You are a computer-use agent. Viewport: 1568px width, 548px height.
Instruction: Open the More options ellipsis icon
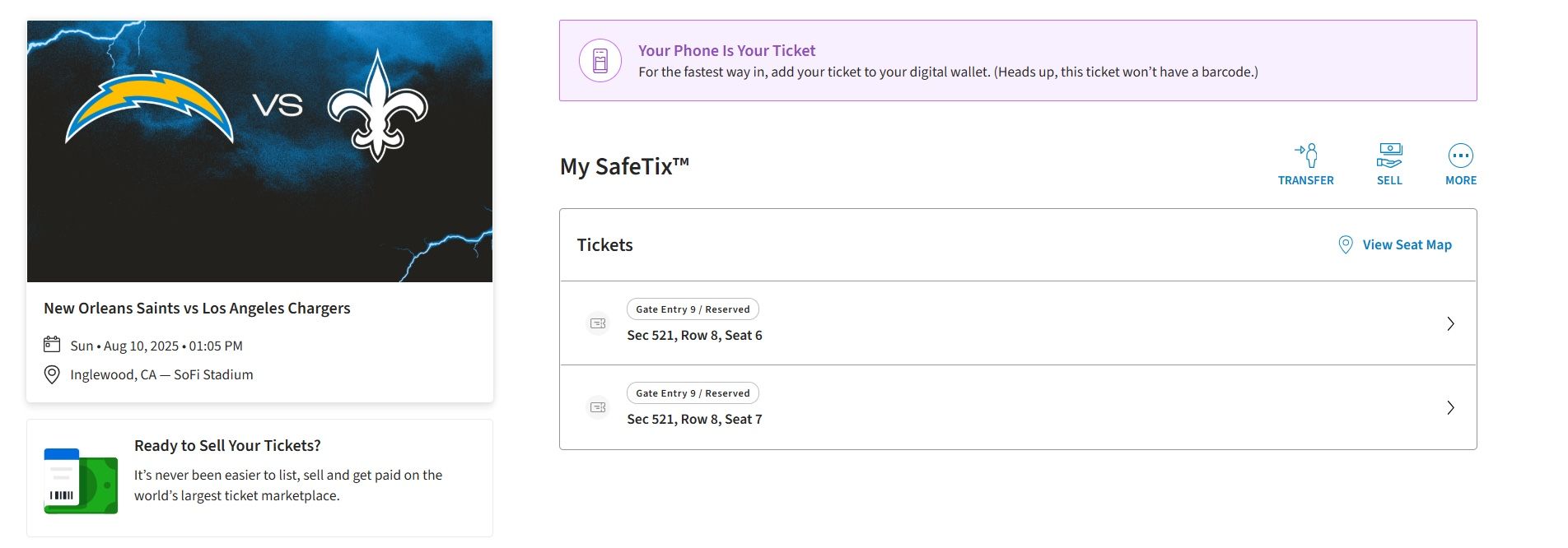tap(1460, 156)
